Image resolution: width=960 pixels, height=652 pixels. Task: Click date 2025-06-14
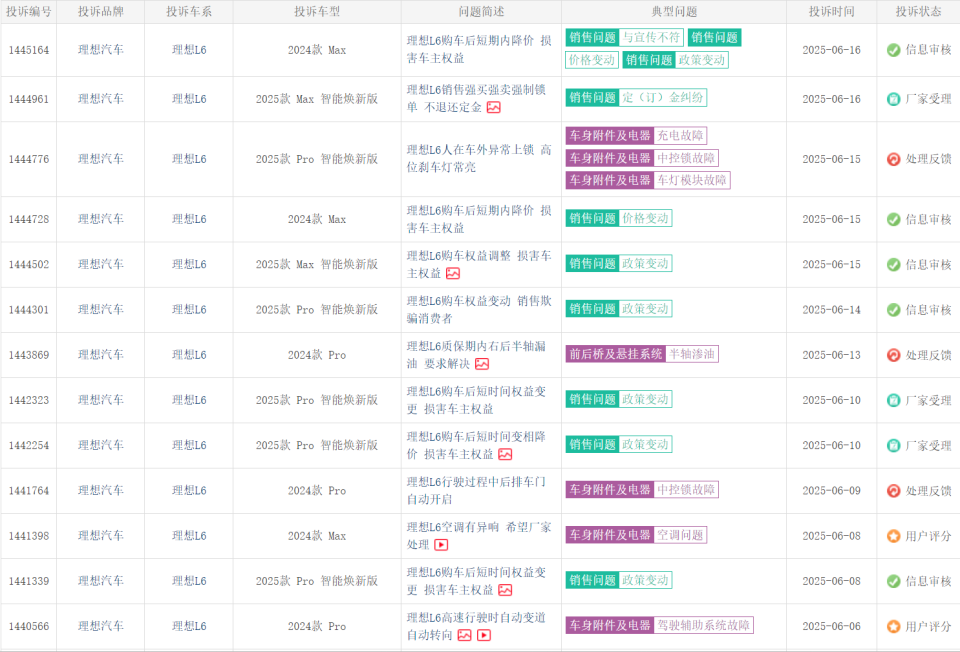831,310
